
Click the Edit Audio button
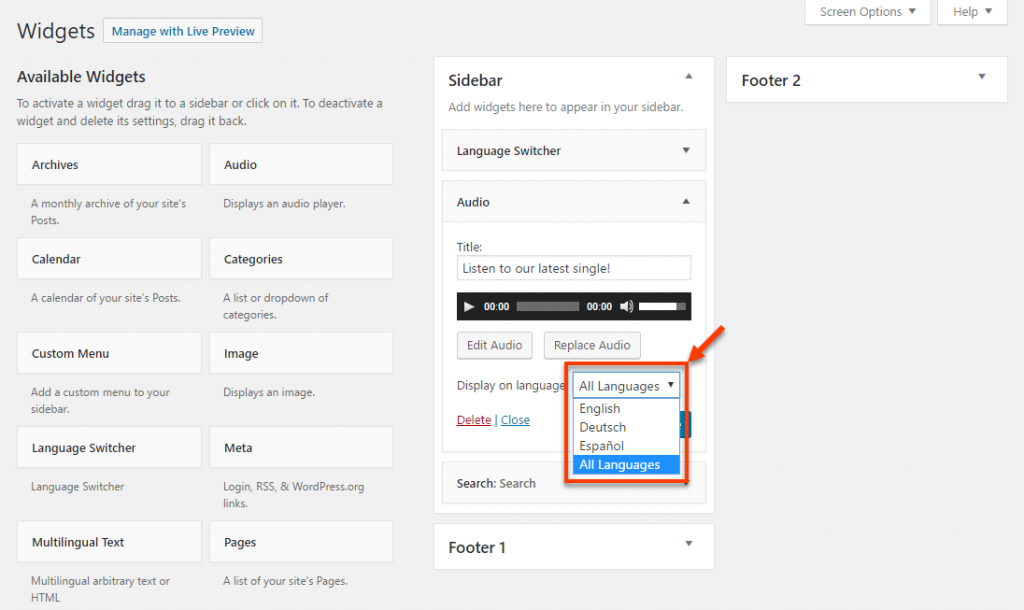[x=494, y=345]
